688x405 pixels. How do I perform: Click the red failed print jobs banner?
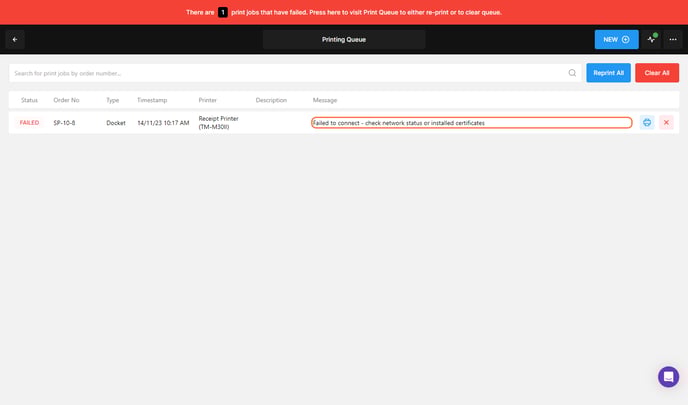[x=400, y=12]
